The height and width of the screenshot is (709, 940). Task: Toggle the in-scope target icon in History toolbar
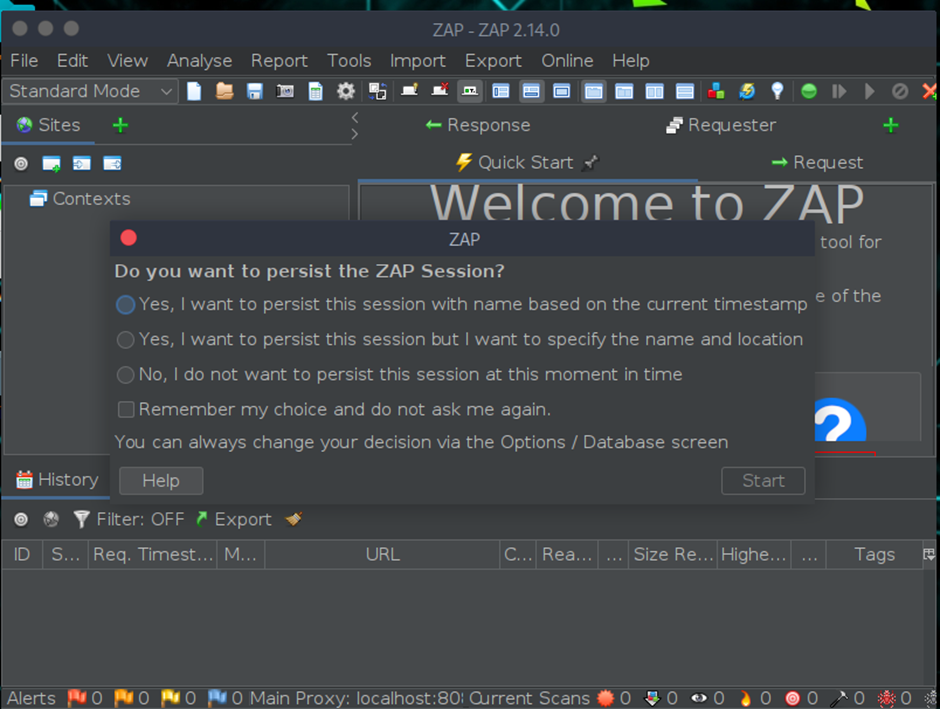click(21, 519)
